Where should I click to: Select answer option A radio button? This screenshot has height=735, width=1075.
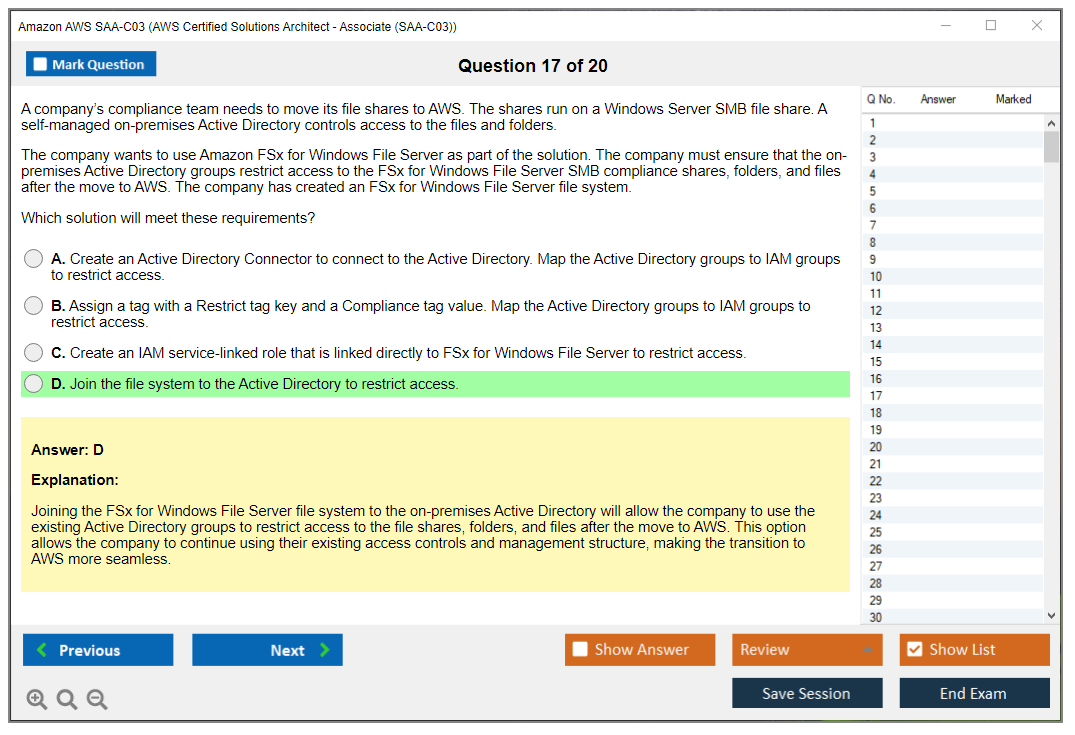[34, 259]
